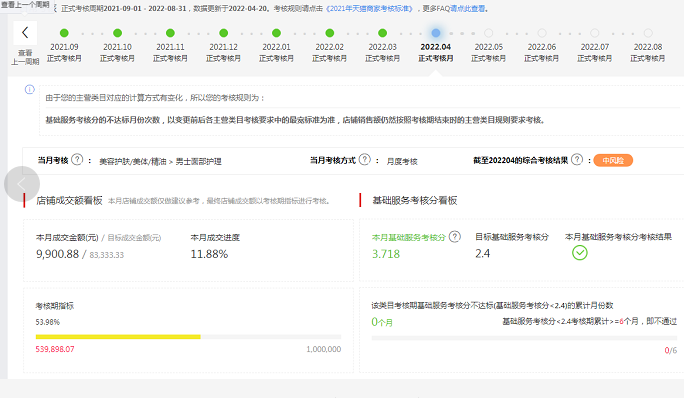Screen dimensions: 684x398
Task: Select the 2021.09 assessment month marker
Action: pos(64,33)
